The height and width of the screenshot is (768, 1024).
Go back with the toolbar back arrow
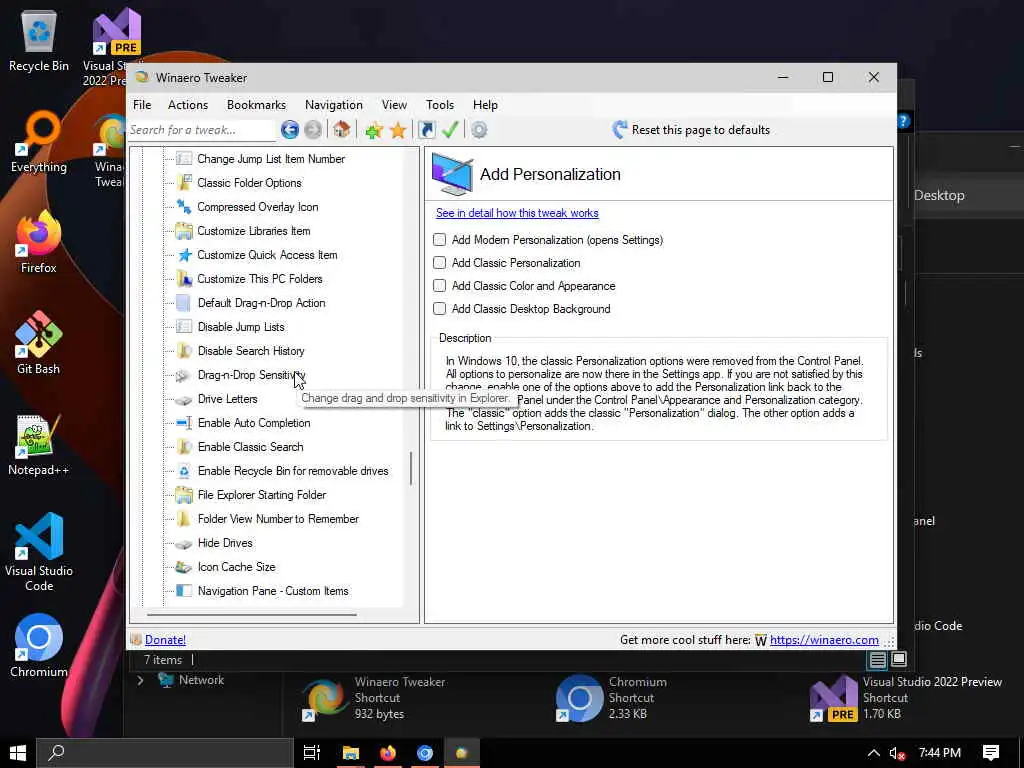pos(290,130)
